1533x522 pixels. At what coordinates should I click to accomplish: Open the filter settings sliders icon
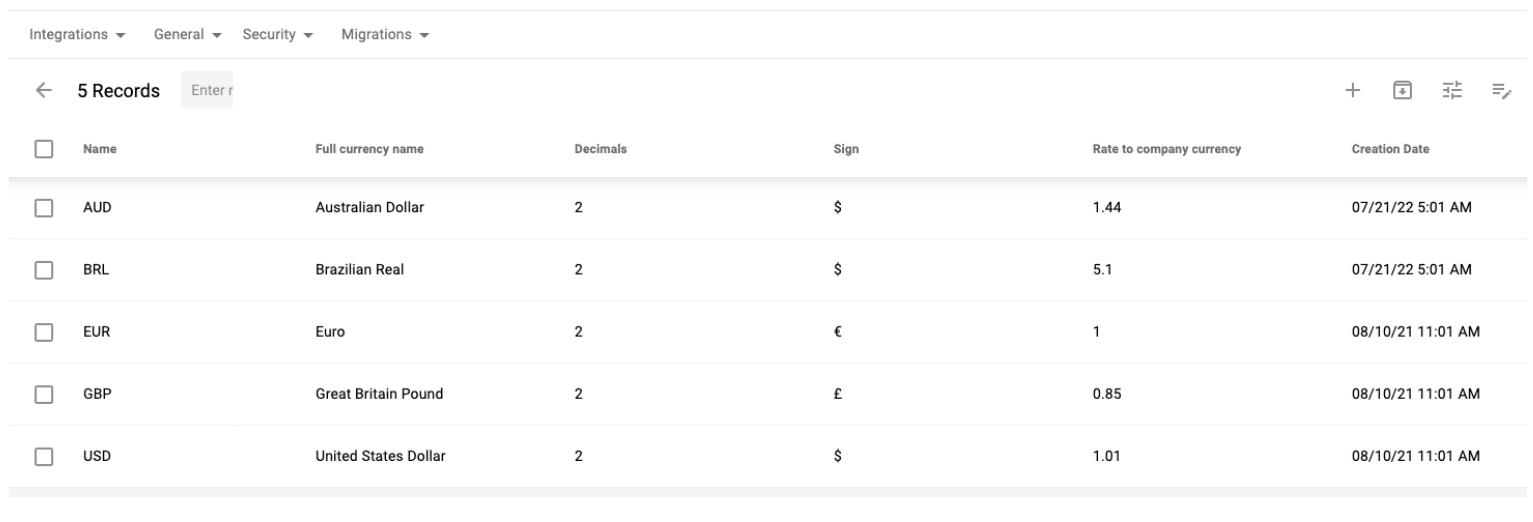pyautogui.click(x=1452, y=91)
